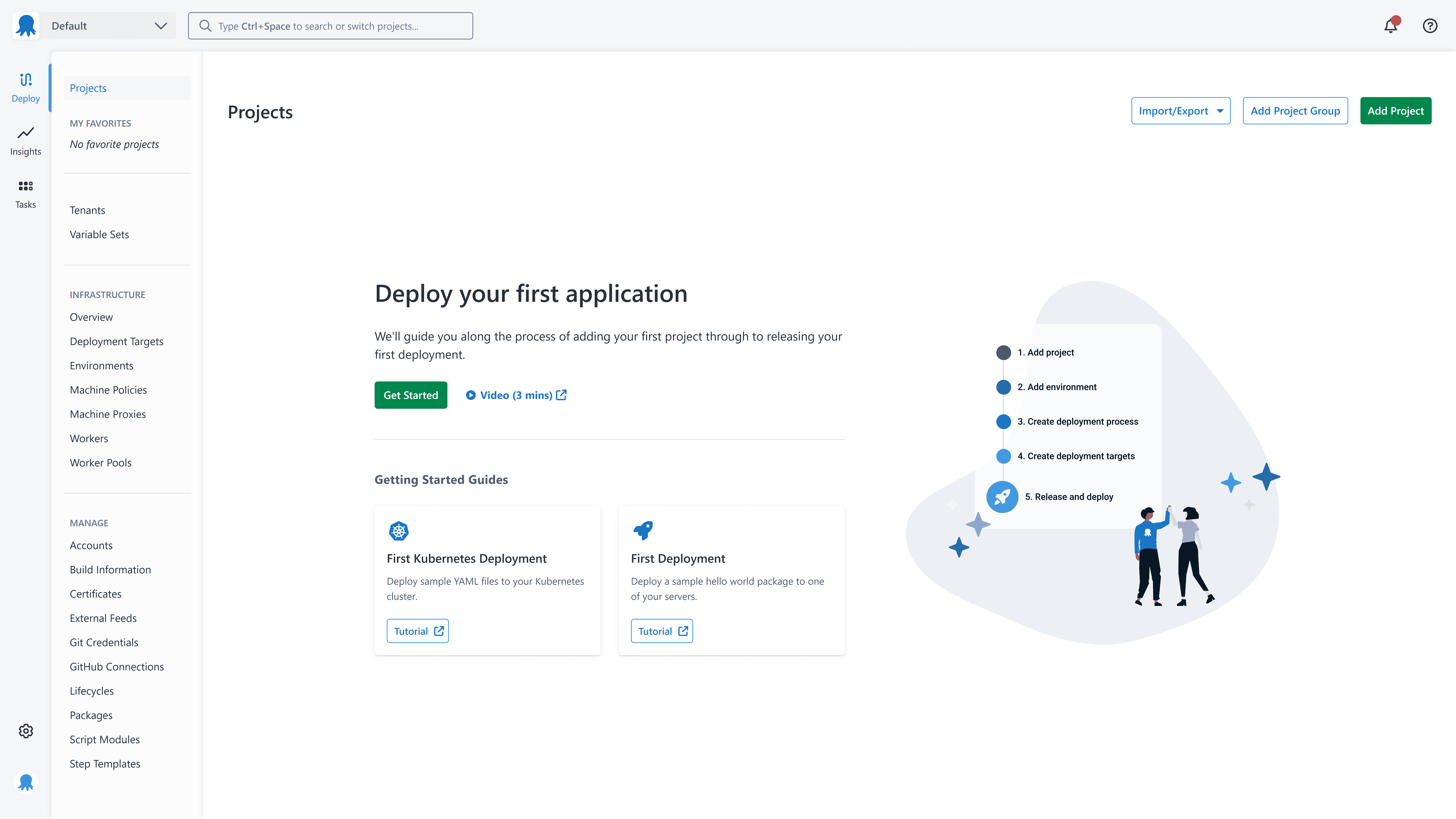Open Step Templates

pyautogui.click(x=105, y=764)
